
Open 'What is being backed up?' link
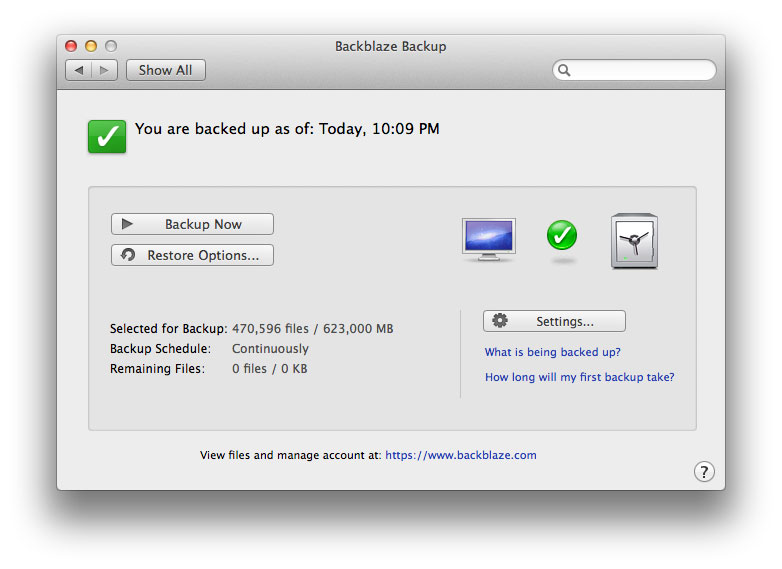(x=553, y=352)
